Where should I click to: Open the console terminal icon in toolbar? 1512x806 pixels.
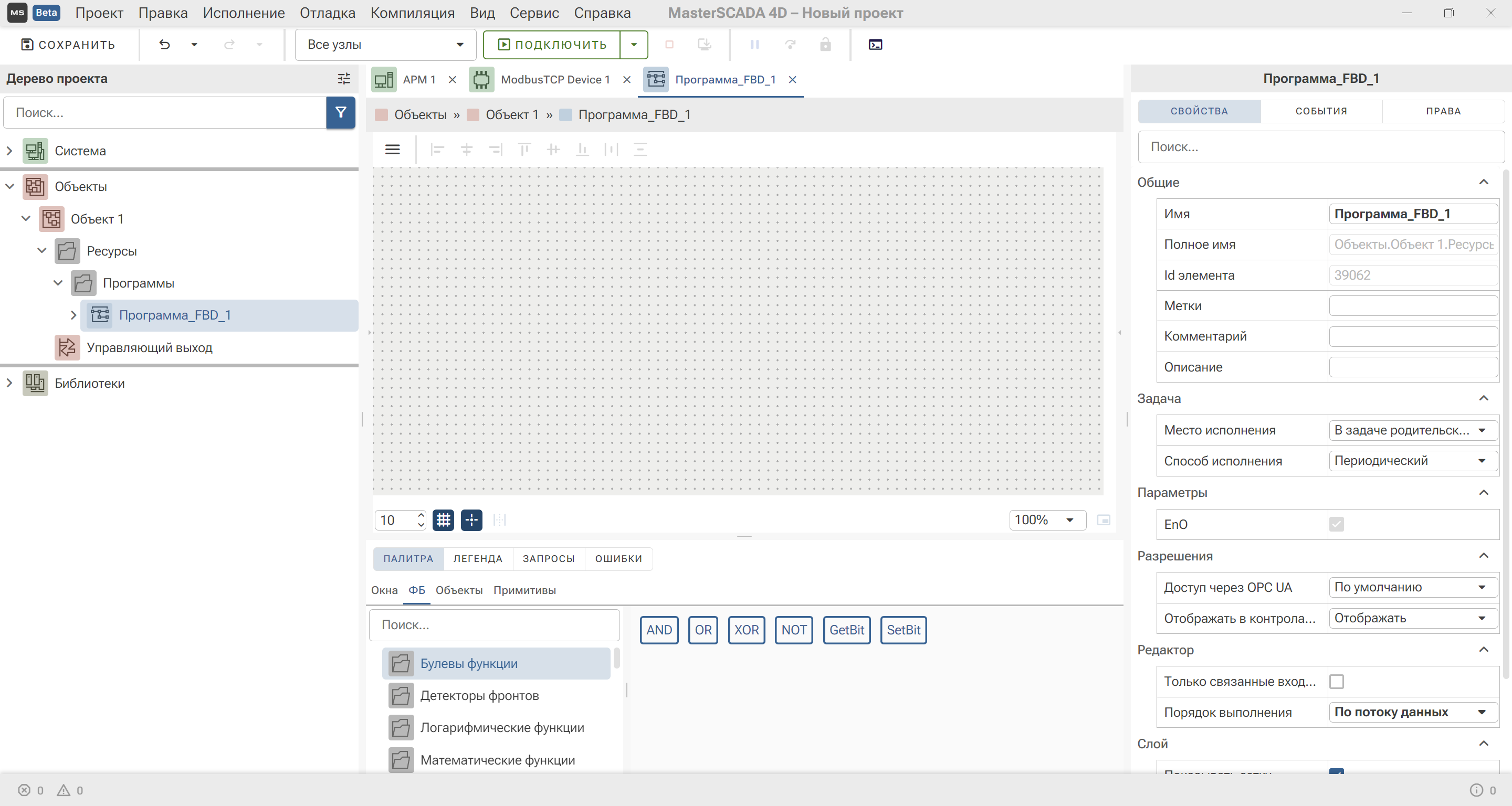(x=875, y=45)
